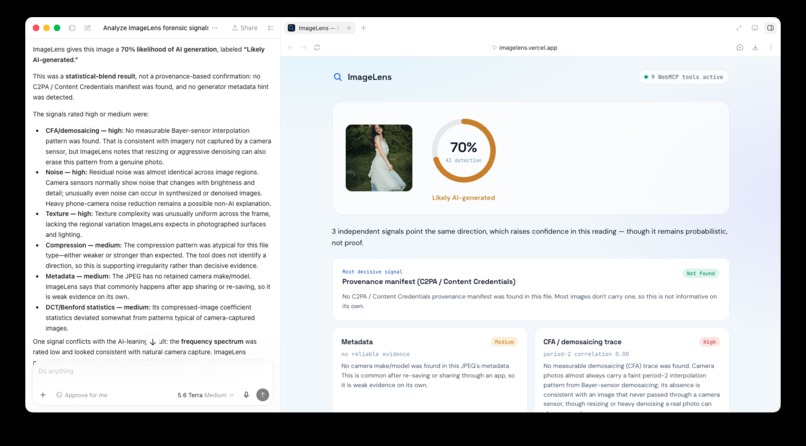Click the 3 independent signals summary sentence
Image resolution: width=806 pixels, height=446 pixels.
529,237
